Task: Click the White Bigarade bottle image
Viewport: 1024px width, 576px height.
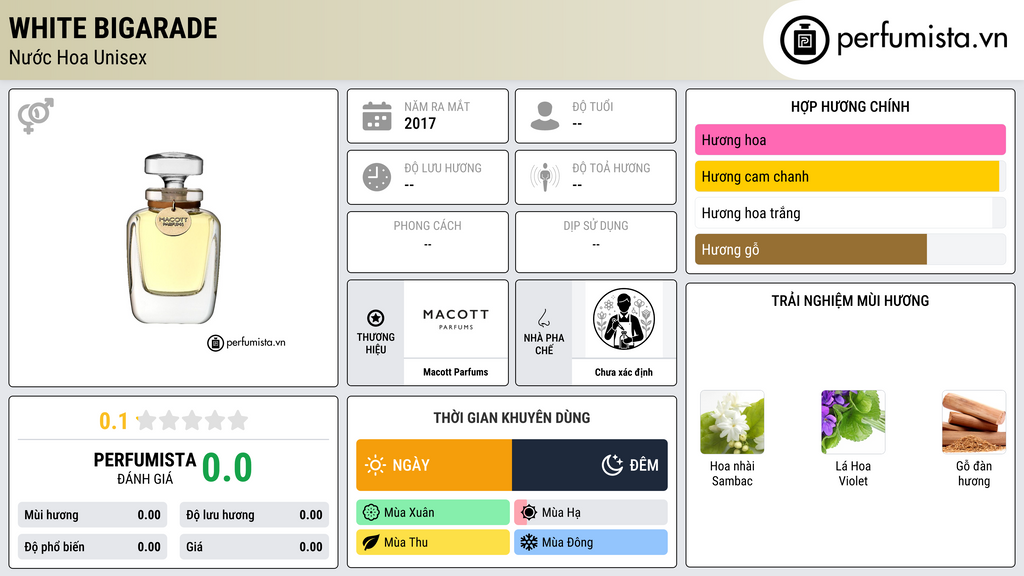Action: 173,238
